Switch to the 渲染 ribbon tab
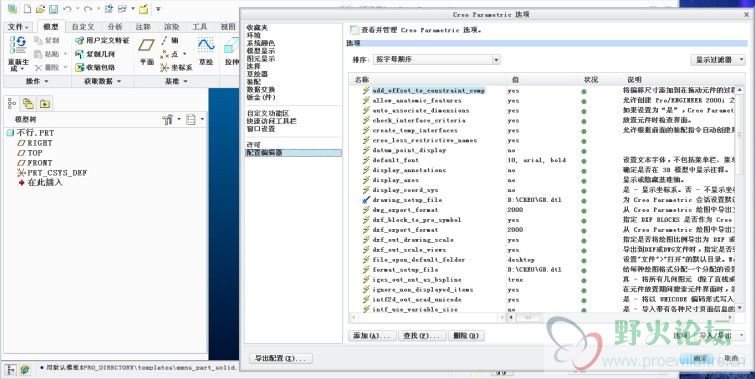The width and height of the screenshot is (755, 379). pos(171,27)
